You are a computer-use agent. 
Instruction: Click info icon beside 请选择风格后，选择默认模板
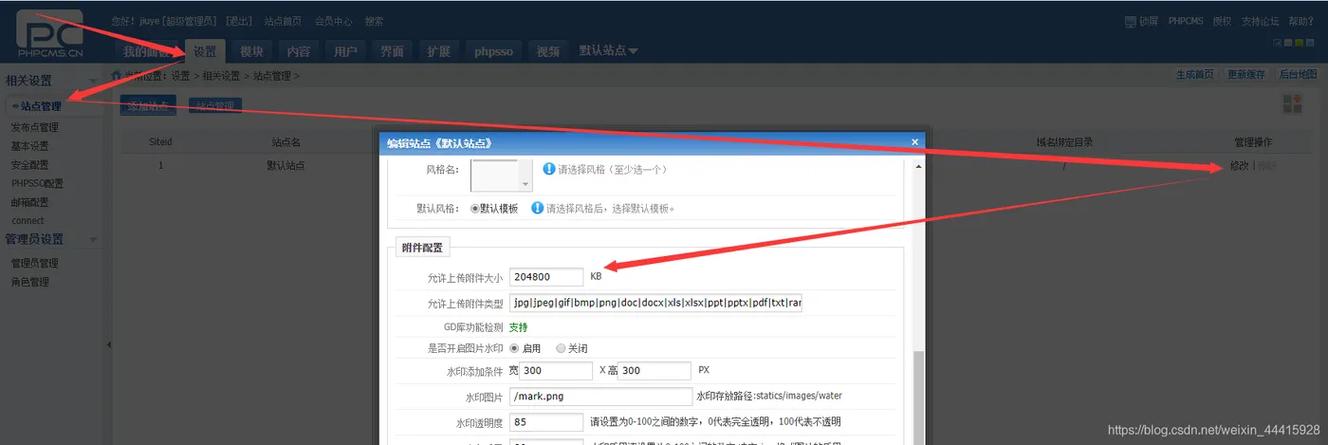[x=537, y=208]
